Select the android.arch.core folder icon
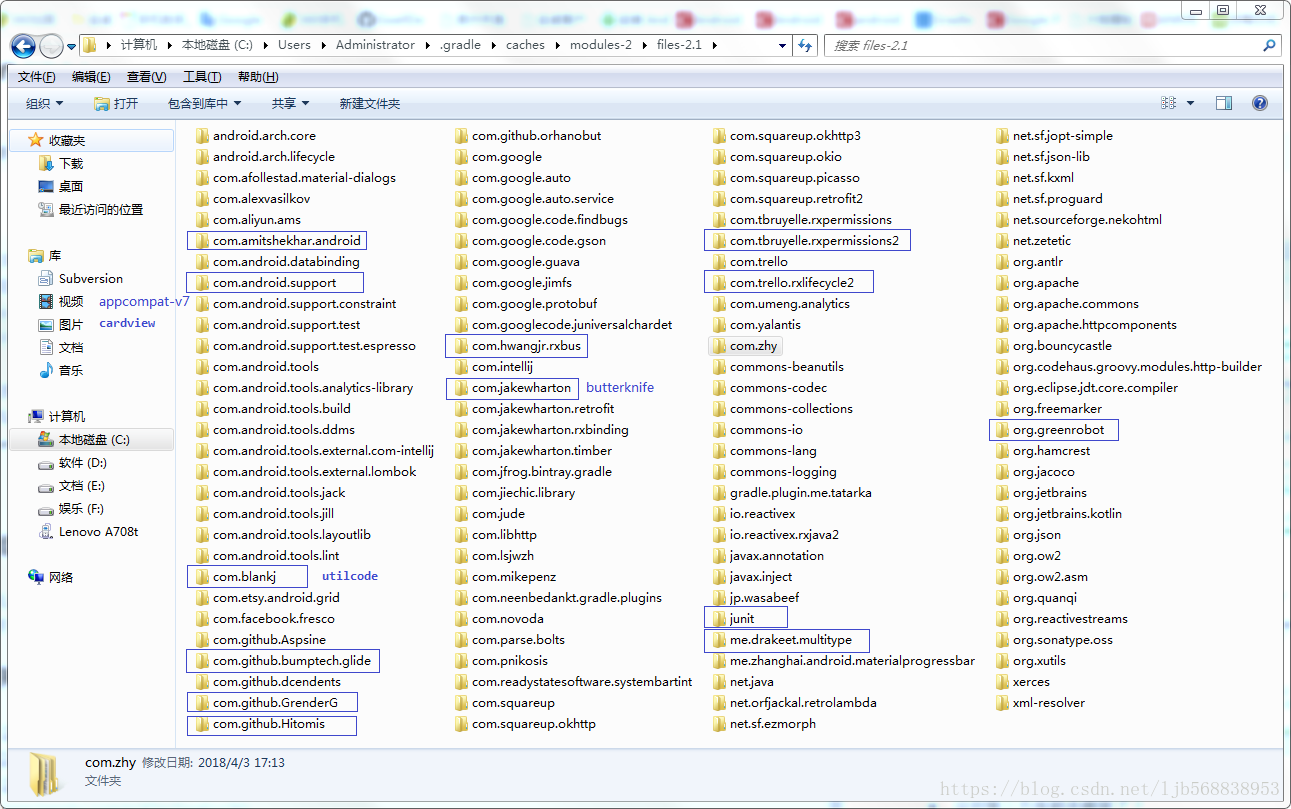The width and height of the screenshot is (1291, 809). 202,136
